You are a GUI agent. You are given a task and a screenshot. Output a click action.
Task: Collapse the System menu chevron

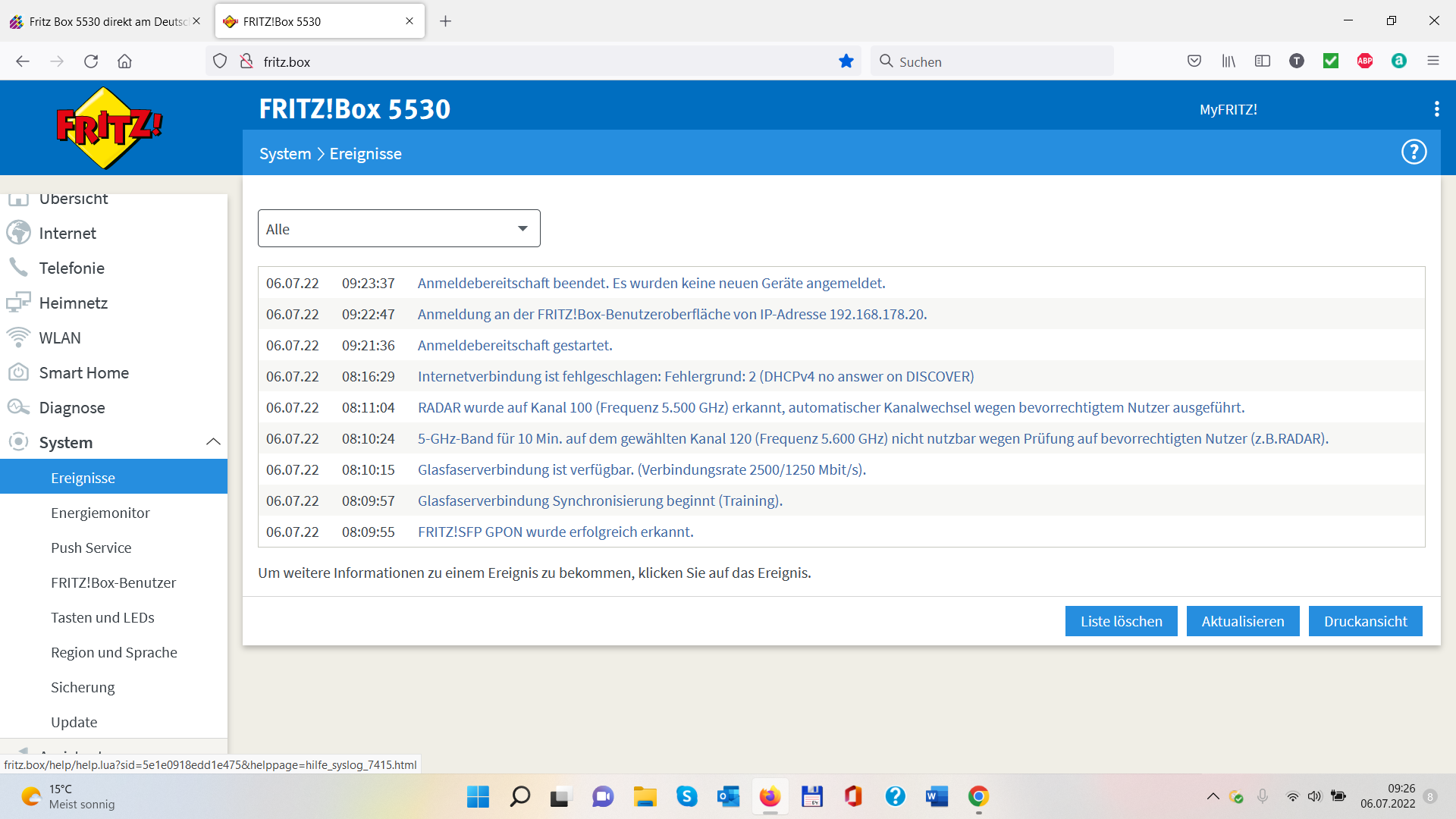(213, 442)
